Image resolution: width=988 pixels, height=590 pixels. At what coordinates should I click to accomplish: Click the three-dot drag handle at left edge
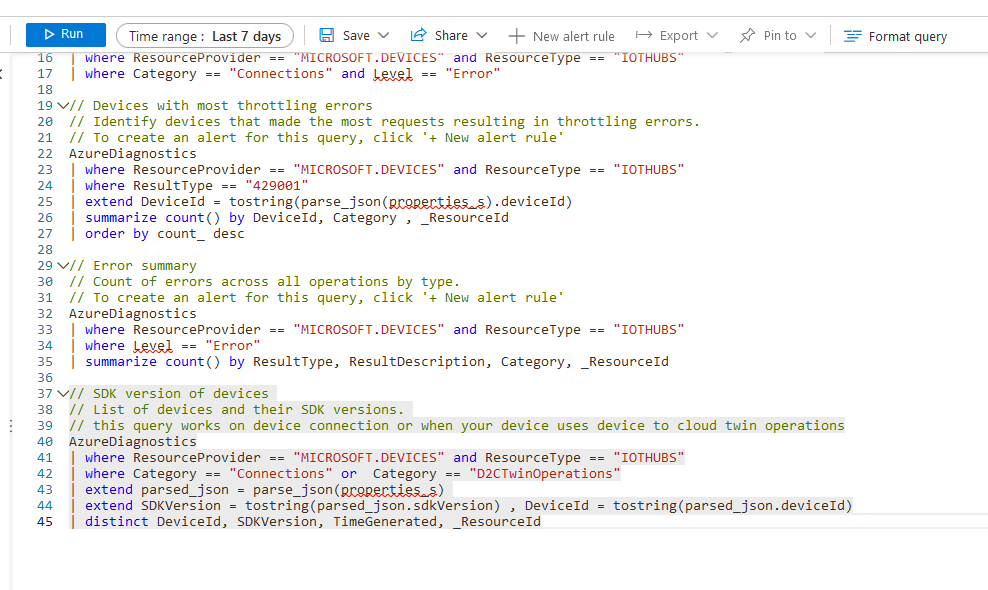(11, 426)
